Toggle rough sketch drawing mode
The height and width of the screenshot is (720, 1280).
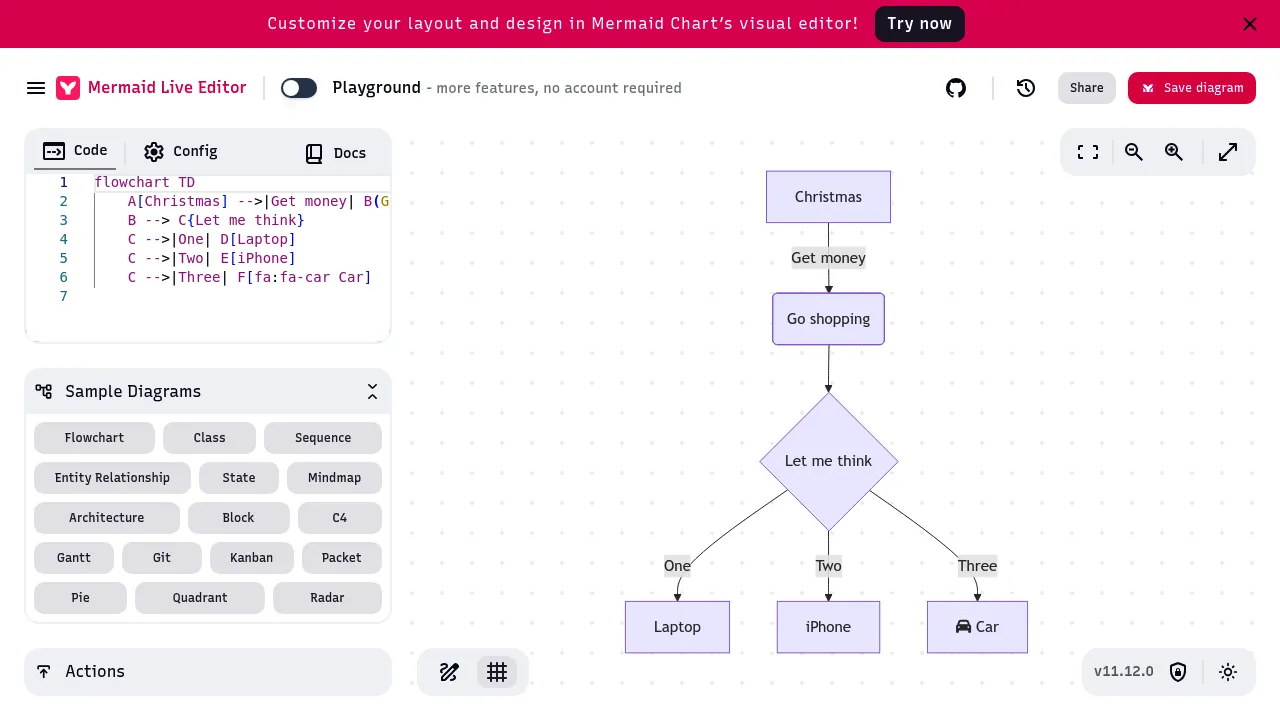coord(449,672)
